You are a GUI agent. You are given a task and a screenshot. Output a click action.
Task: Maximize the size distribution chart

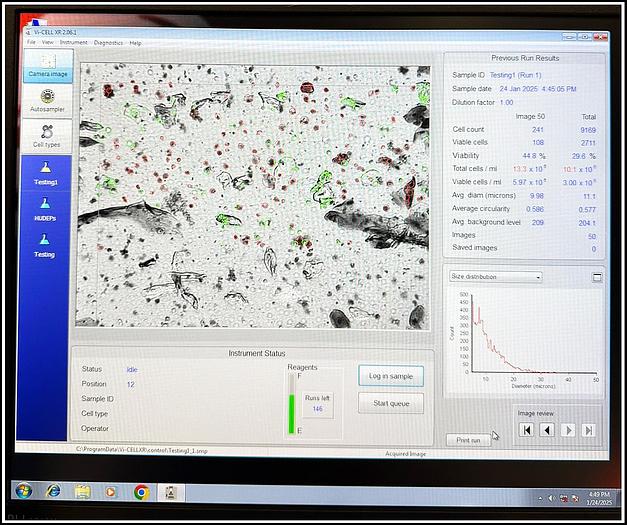tap(597, 277)
